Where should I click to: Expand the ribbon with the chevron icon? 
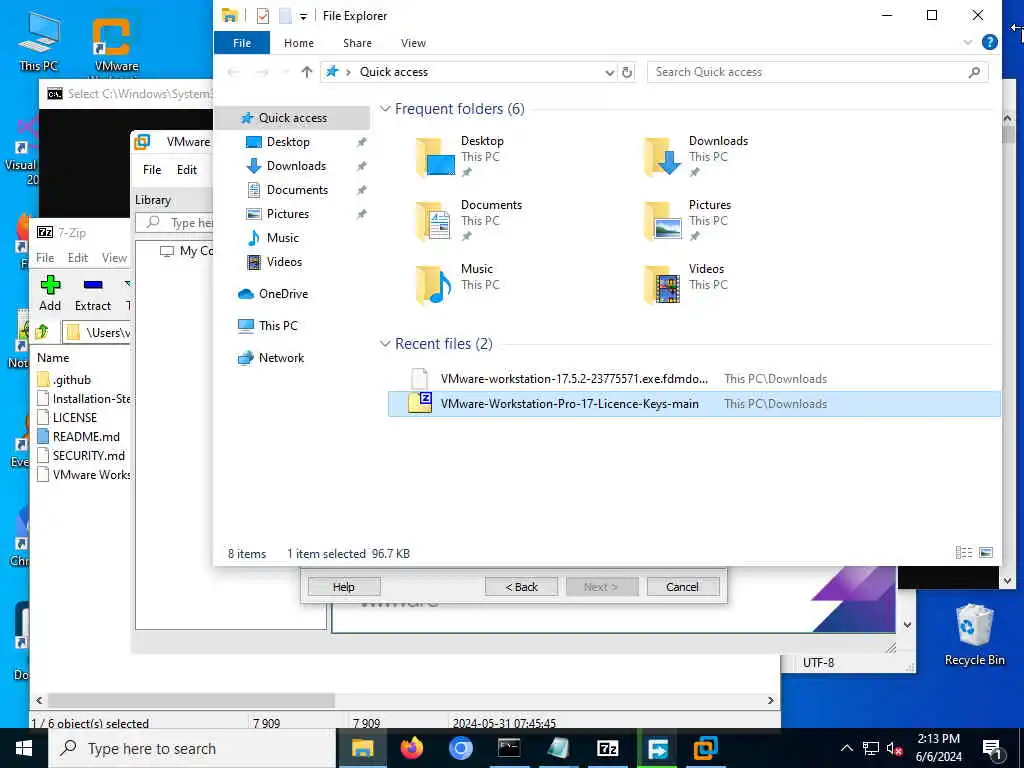point(967,42)
